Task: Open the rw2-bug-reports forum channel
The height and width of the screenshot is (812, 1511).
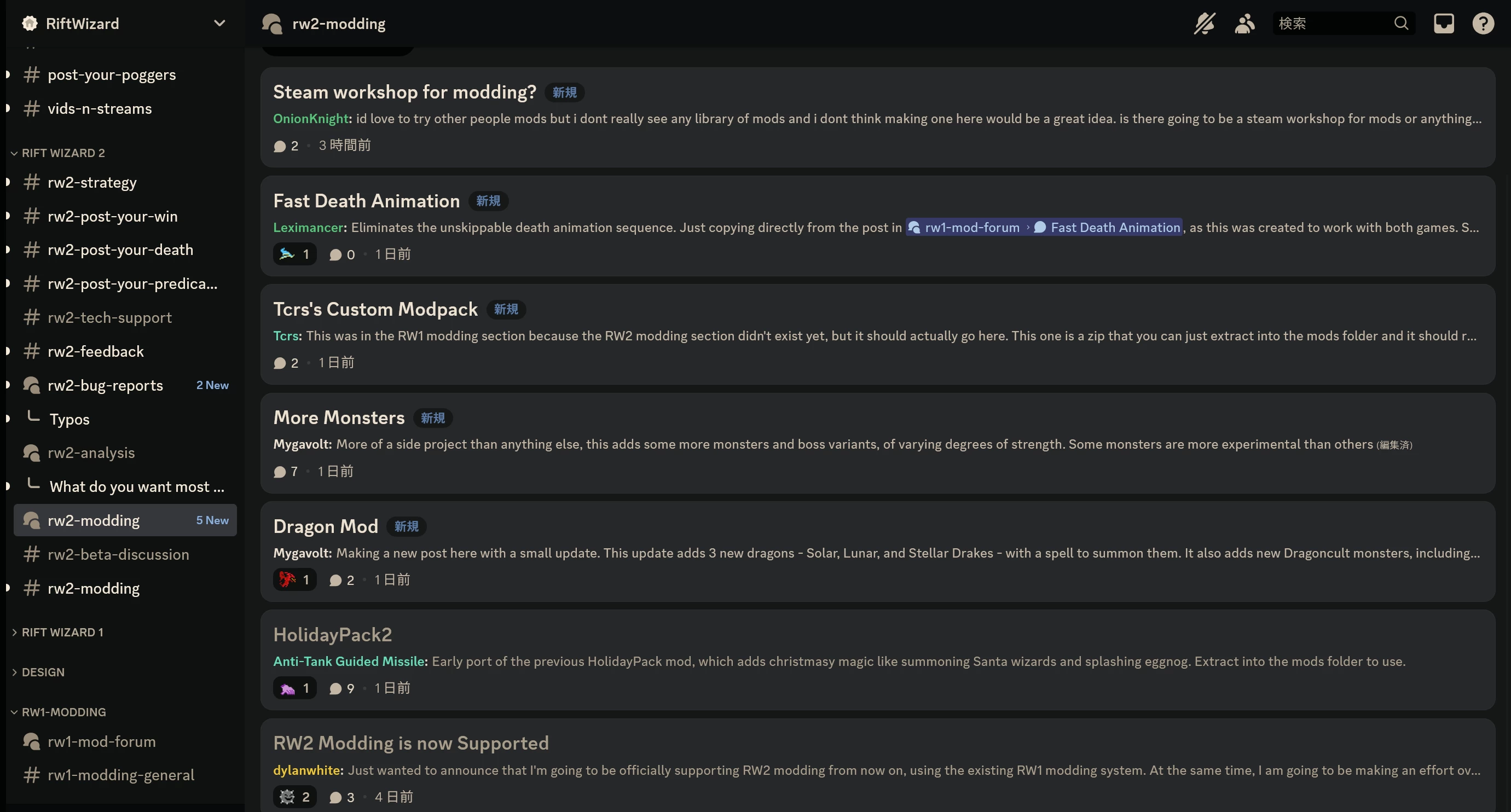Action: tap(106, 385)
